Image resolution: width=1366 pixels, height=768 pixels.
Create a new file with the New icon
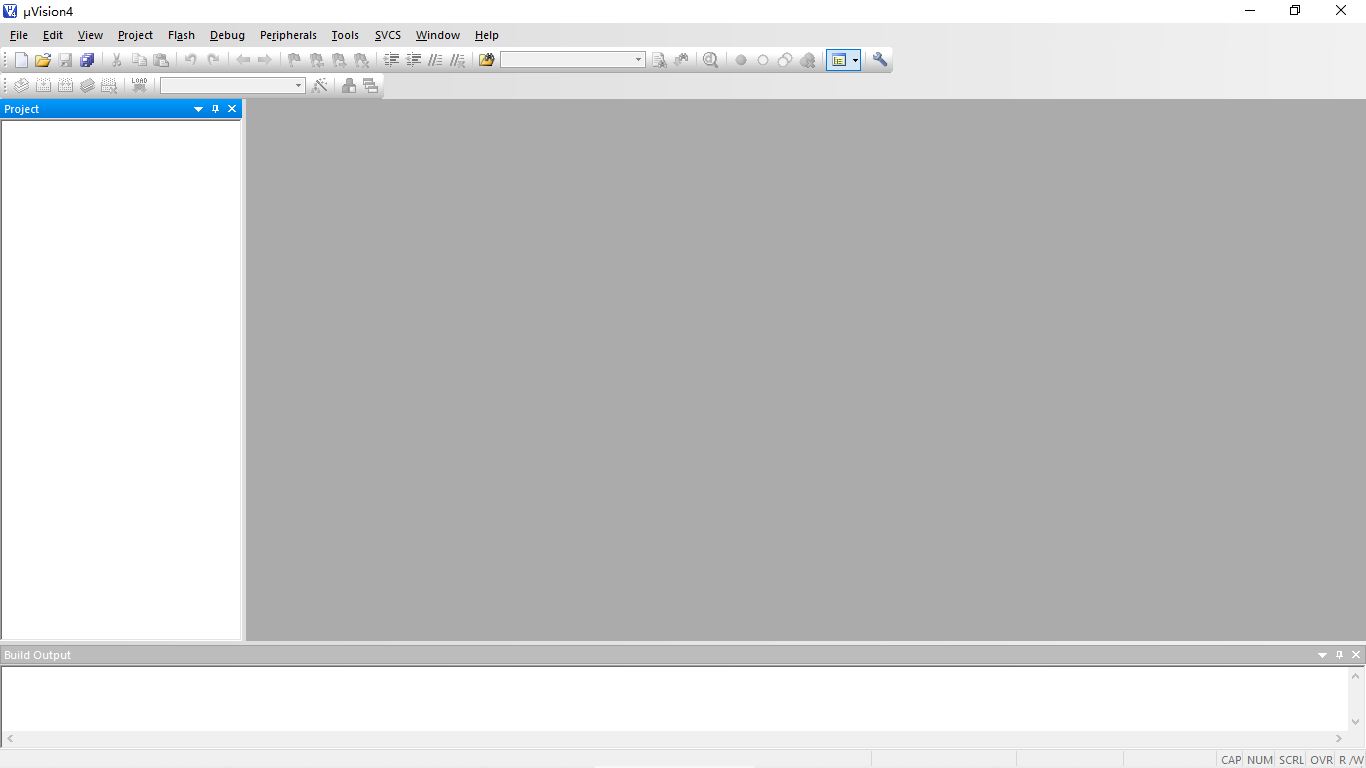pos(21,60)
